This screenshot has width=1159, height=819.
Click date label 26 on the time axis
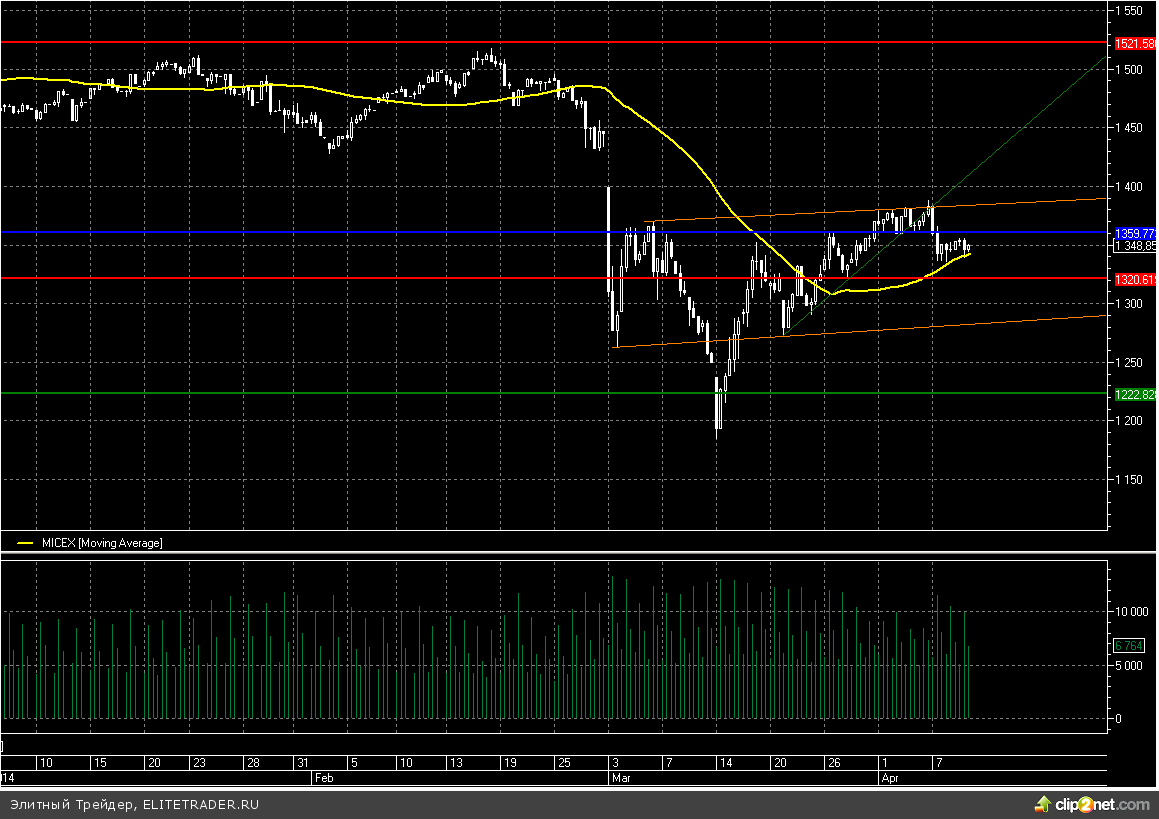834,763
